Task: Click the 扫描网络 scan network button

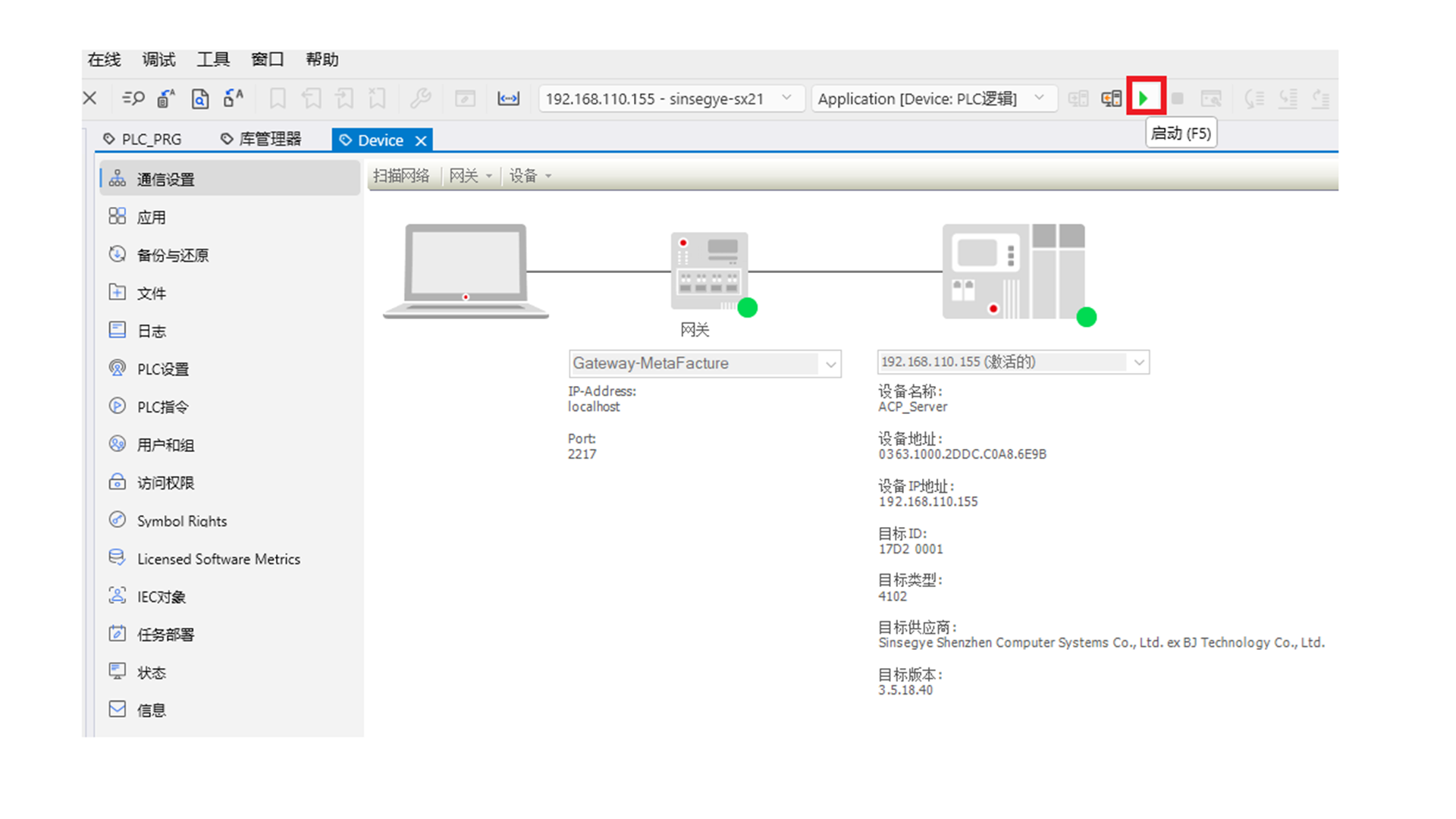Action: pos(401,176)
